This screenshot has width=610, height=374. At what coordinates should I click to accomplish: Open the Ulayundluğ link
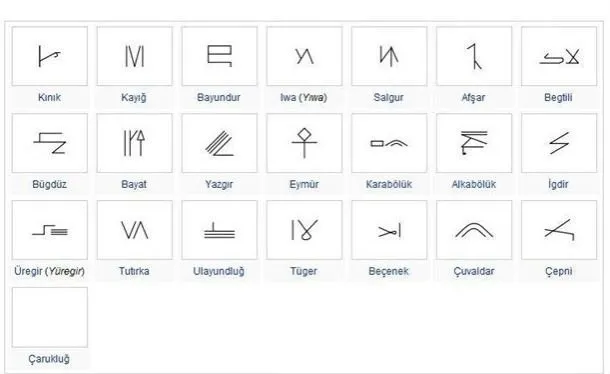coord(219,271)
